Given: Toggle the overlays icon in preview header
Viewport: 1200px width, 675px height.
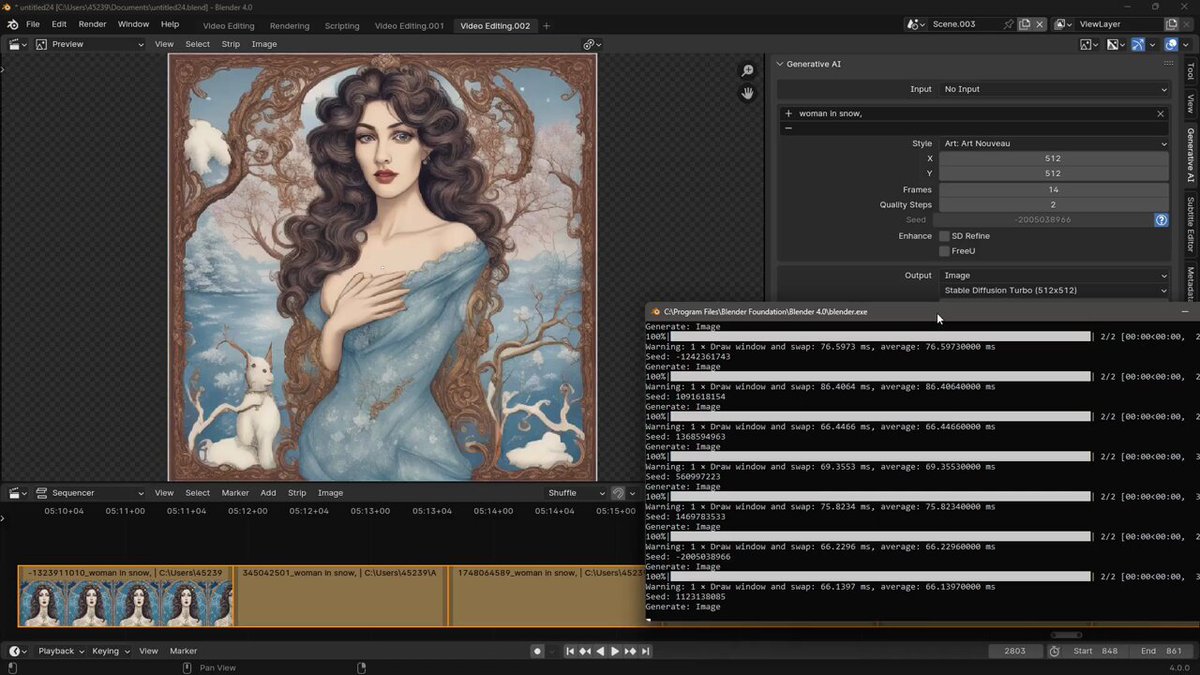Looking at the screenshot, I should coord(1171,44).
